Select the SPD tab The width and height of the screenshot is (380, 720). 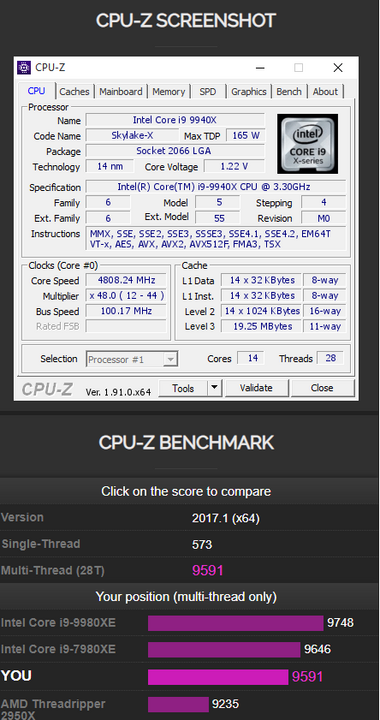[x=207, y=91]
